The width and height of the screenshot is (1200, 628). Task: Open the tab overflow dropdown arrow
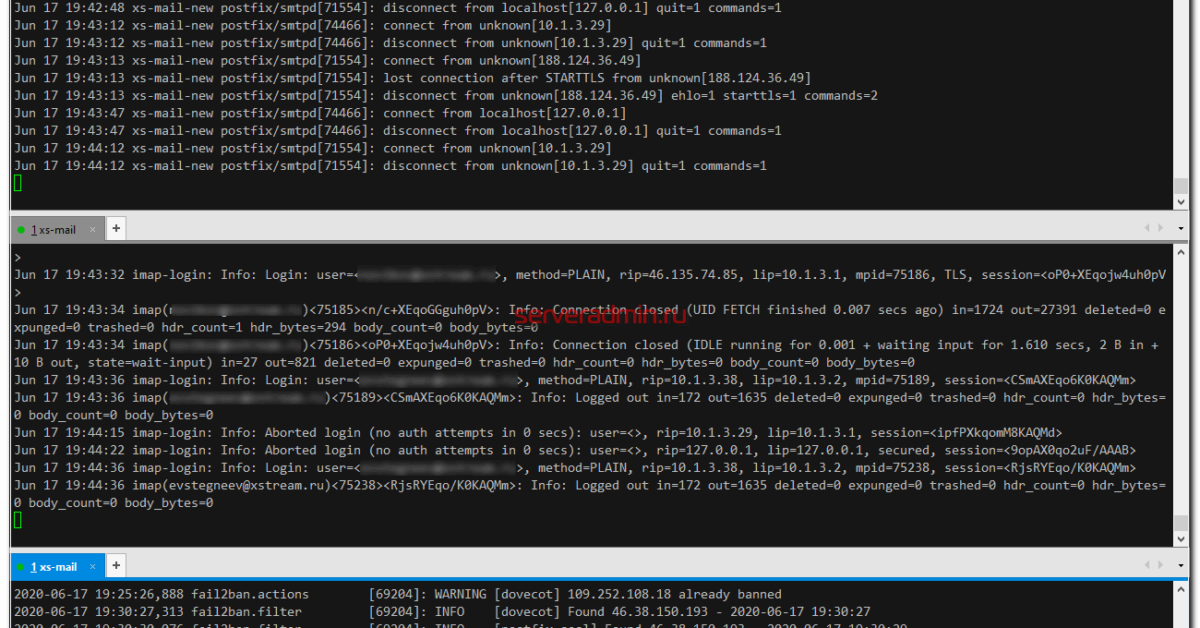[1181, 228]
